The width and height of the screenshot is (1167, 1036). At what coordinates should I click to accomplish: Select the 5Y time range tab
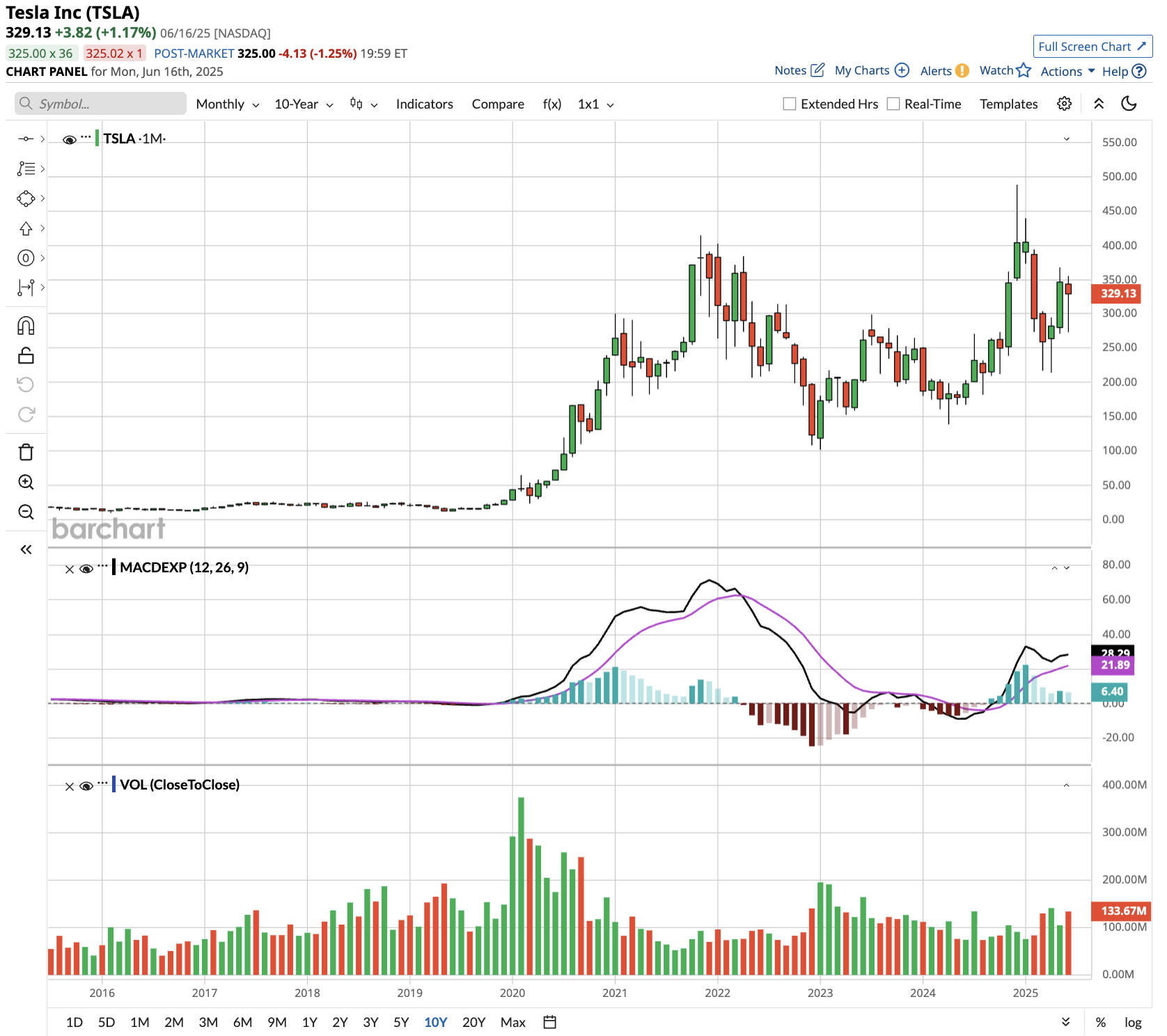click(x=401, y=1022)
